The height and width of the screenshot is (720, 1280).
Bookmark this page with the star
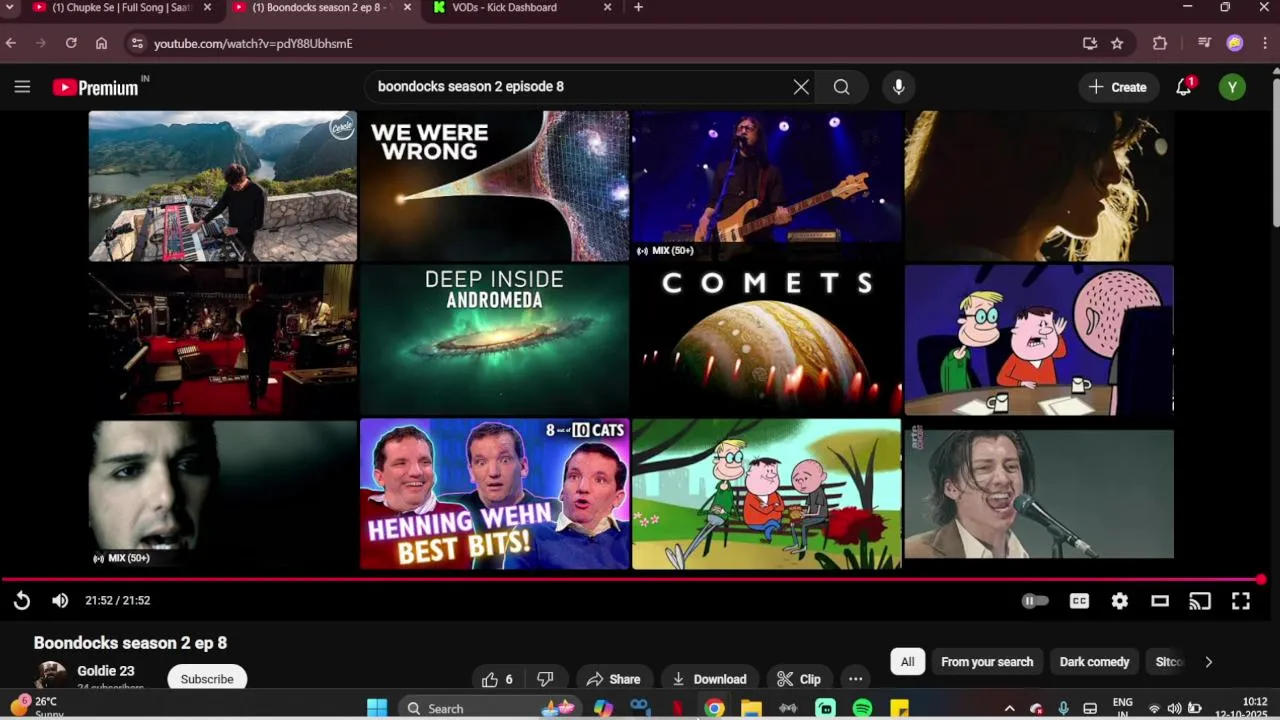pyautogui.click(x=1117, y=43)
